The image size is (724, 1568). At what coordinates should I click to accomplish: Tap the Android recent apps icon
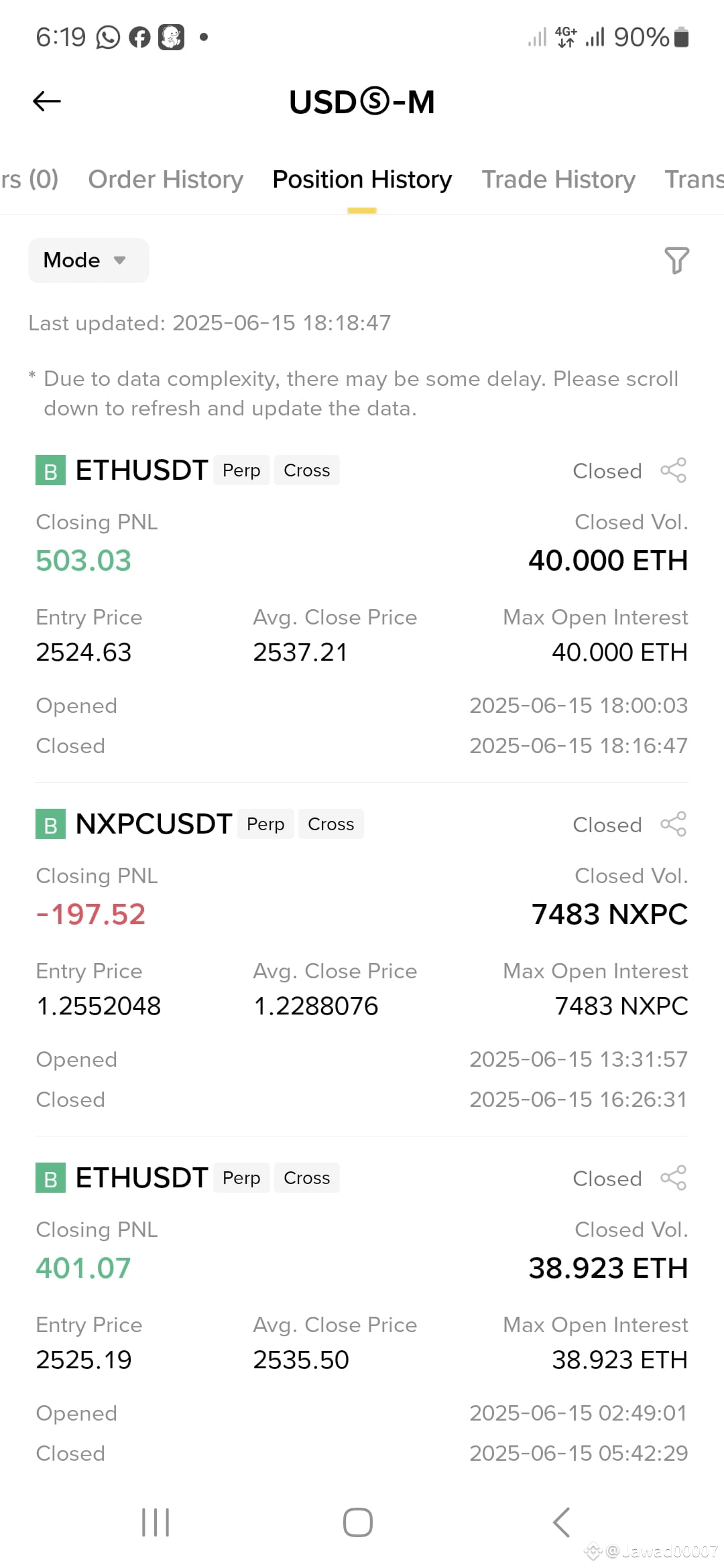(x=156, y=1522)
